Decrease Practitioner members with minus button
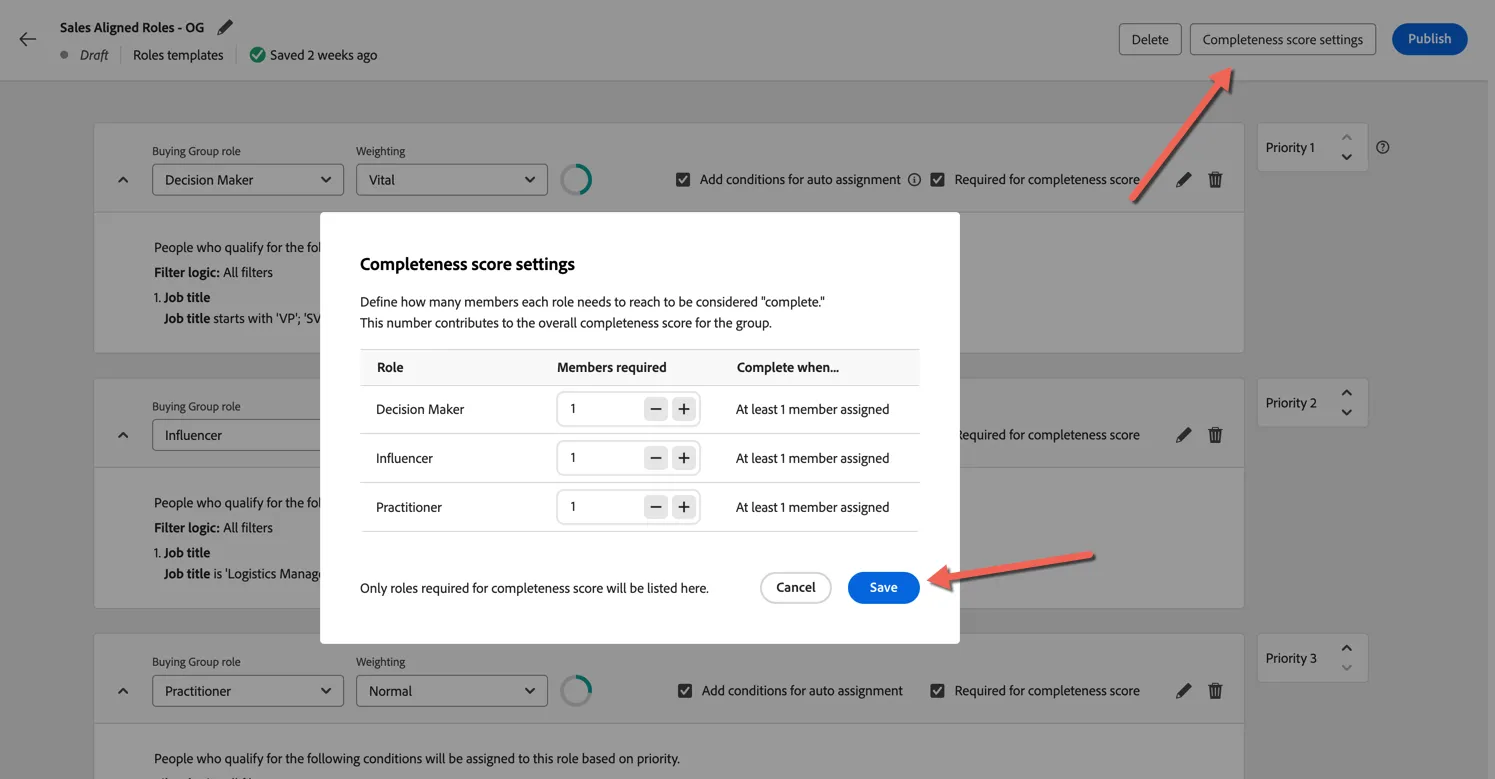 tap(656, 507)
